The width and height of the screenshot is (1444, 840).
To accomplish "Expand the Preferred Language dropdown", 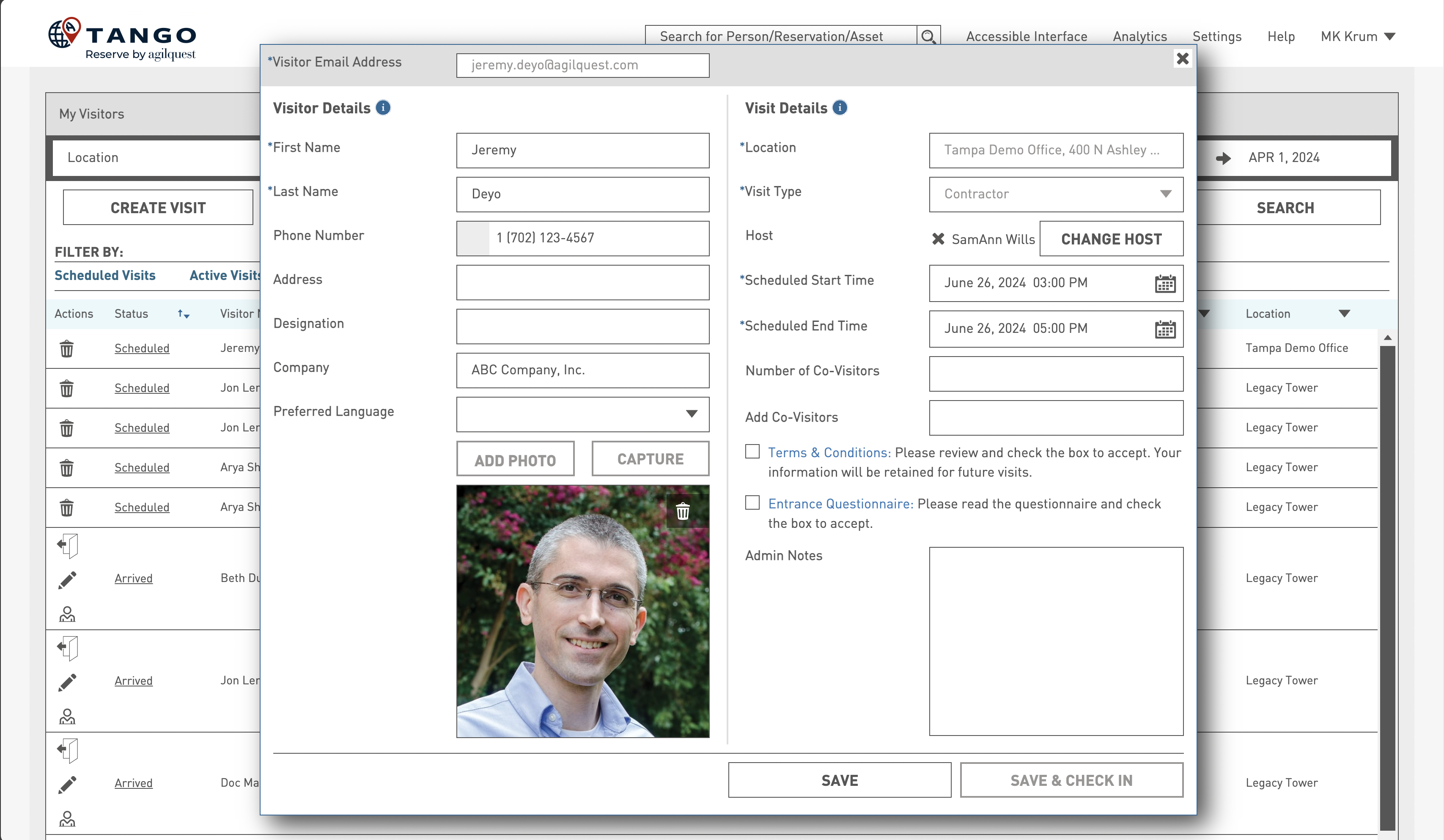I will [x=692, y=414].
